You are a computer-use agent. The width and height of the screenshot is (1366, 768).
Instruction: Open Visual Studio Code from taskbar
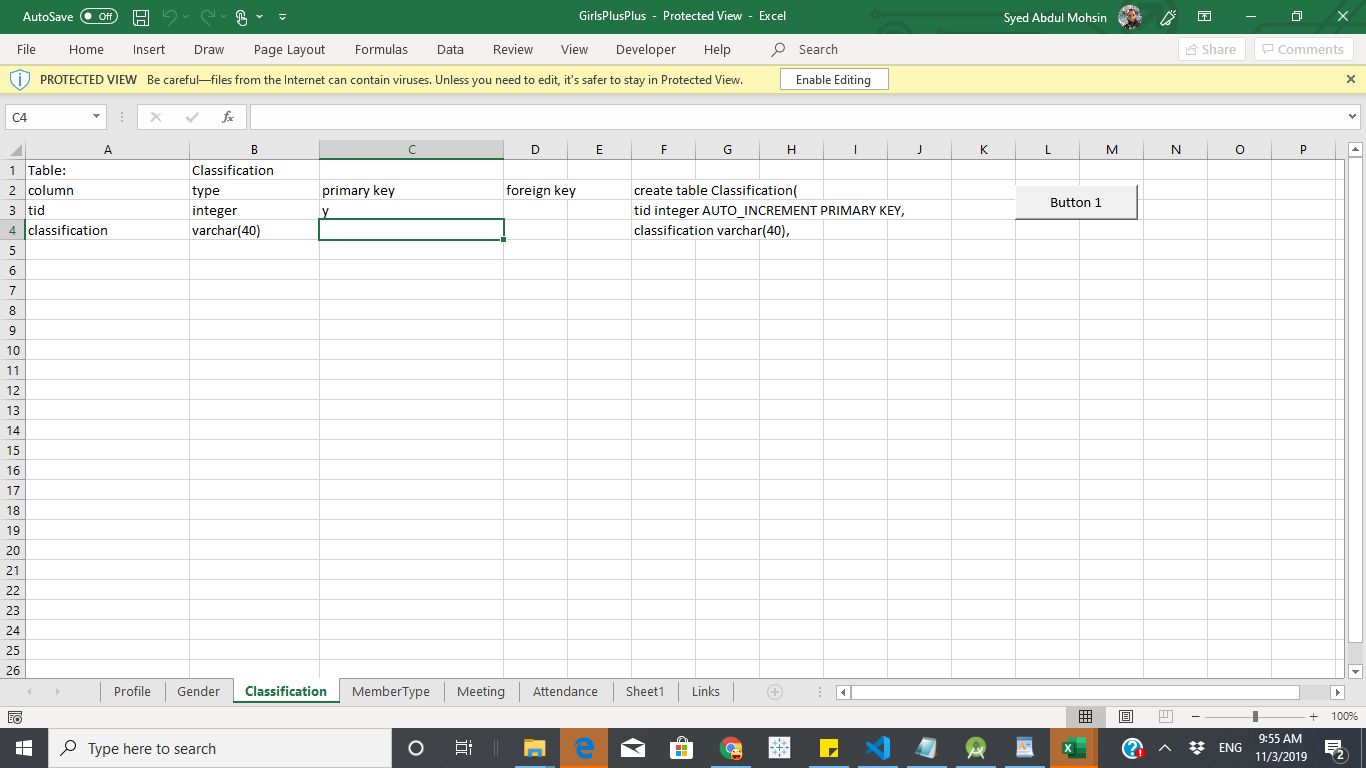[877, 748]
